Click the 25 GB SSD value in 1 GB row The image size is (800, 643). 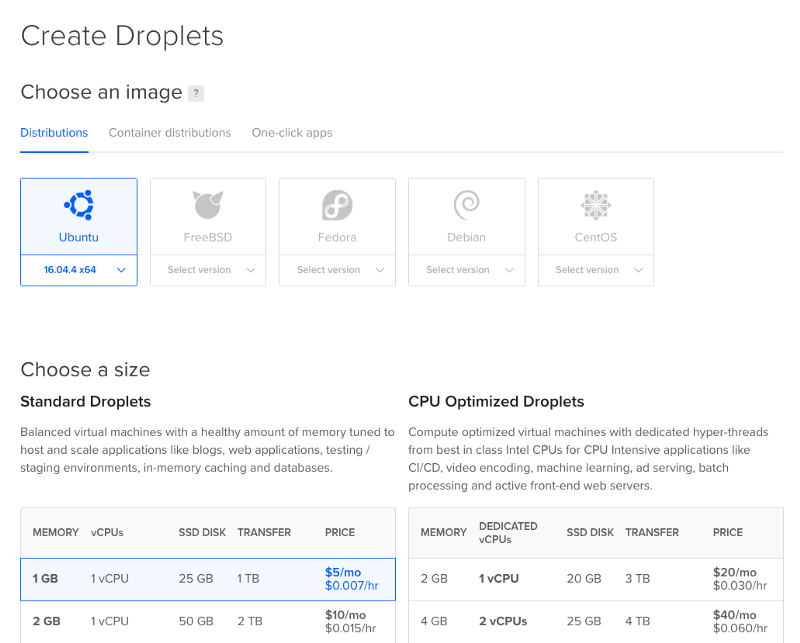pos(196,579)
